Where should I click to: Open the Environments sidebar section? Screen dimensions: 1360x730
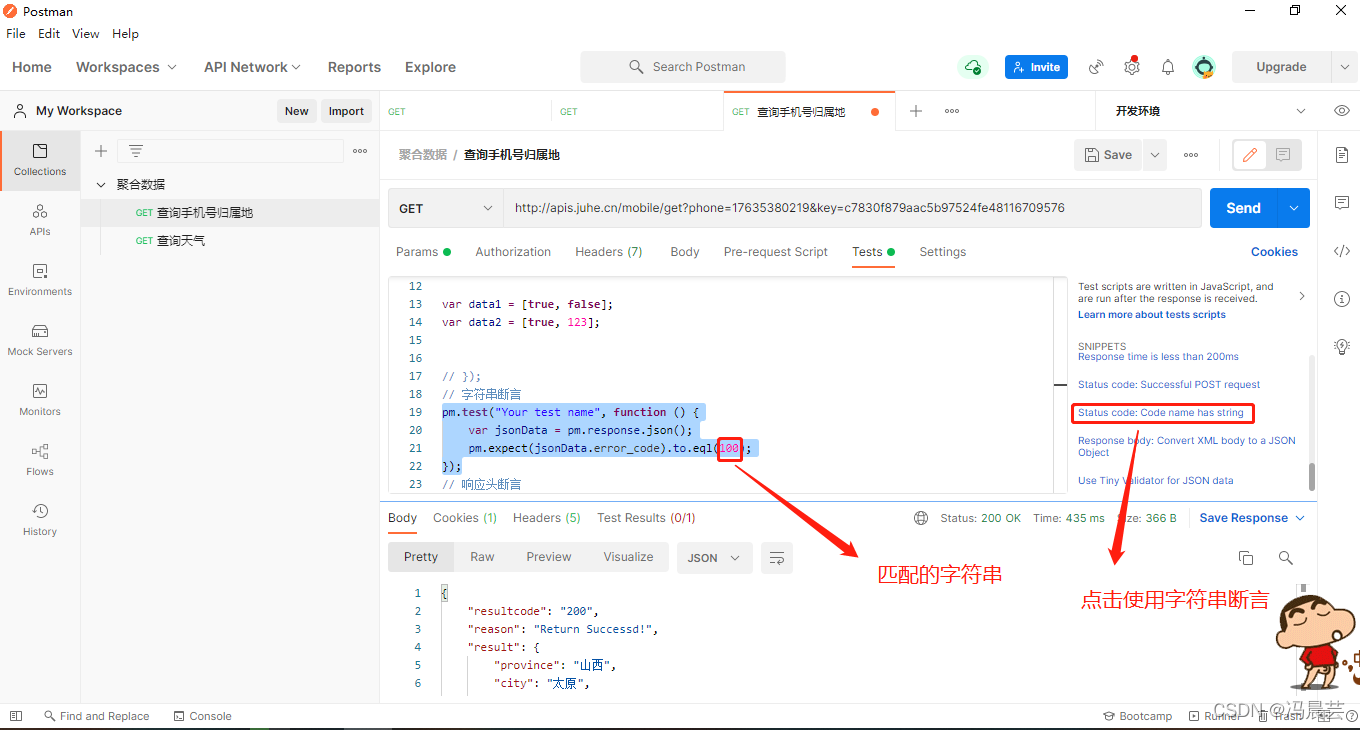40,280
